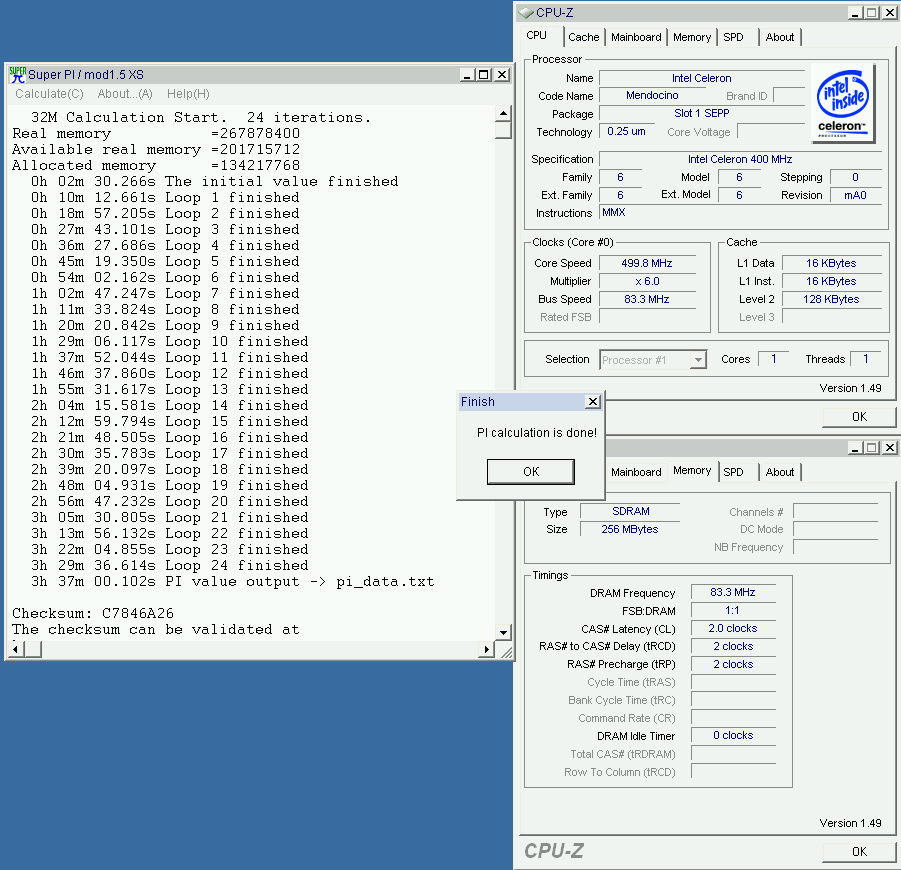Click the Intel Celeron name field
Screen dimensions: 901x870
point(702,78)
